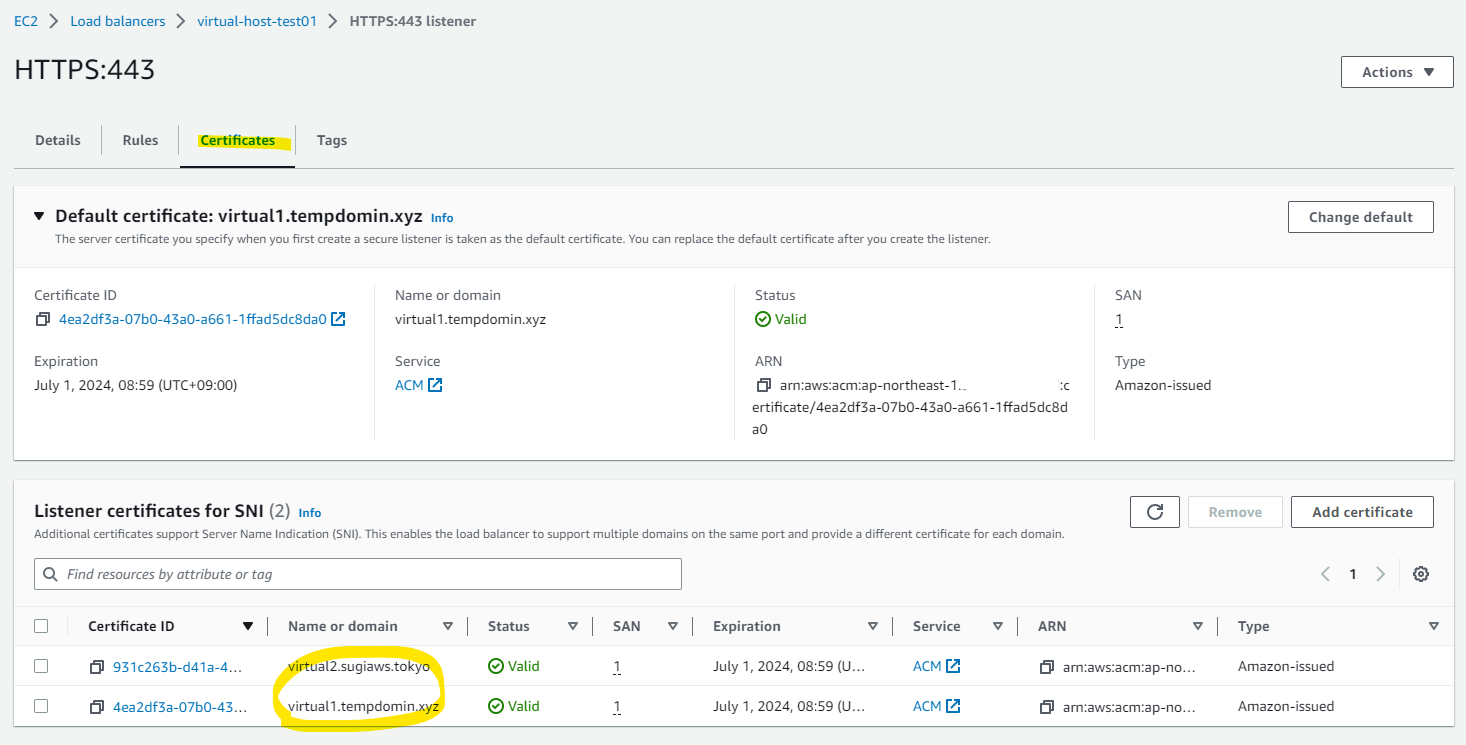Image resolution: width=1466 pixels, height=745 pixels.
Task: Copy the default Certificate ID
Action: point(40,319)
